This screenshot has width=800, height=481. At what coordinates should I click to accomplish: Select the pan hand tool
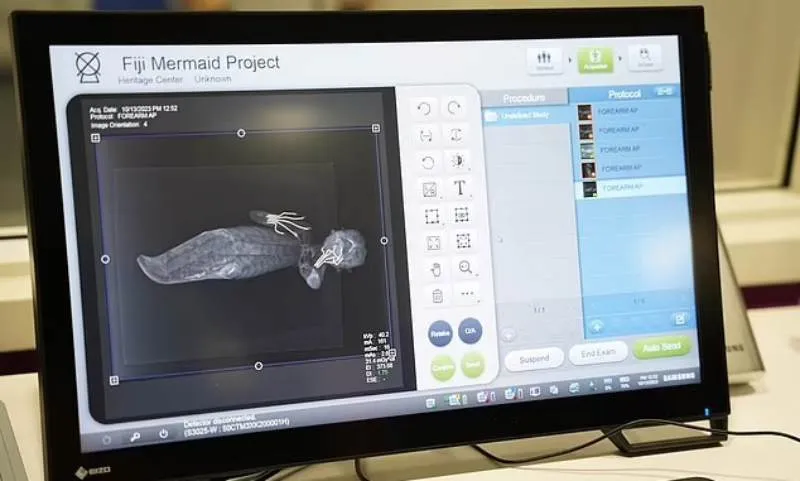435,268
